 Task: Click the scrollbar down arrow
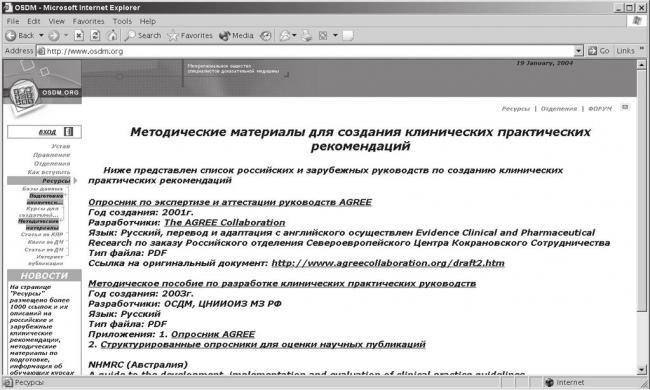click(x=641, y=369)
